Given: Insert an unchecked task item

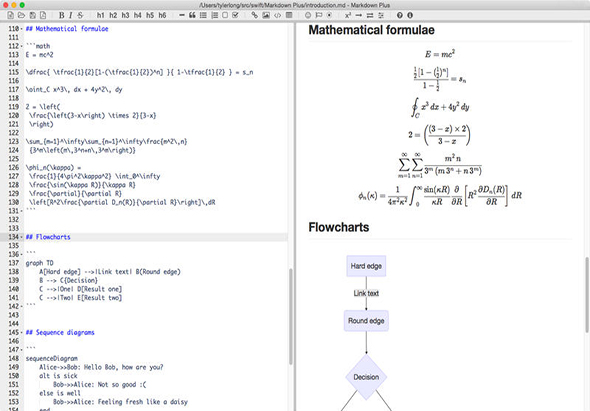Looking at the screenshot, I should [225, 15].
